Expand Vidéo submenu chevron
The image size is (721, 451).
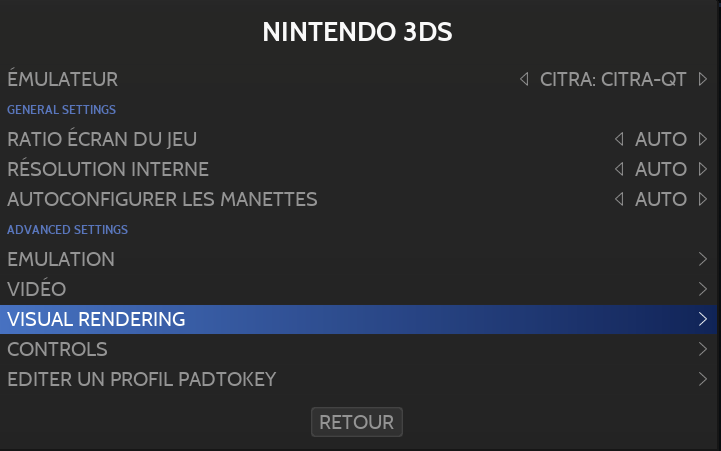coord(703,290)
